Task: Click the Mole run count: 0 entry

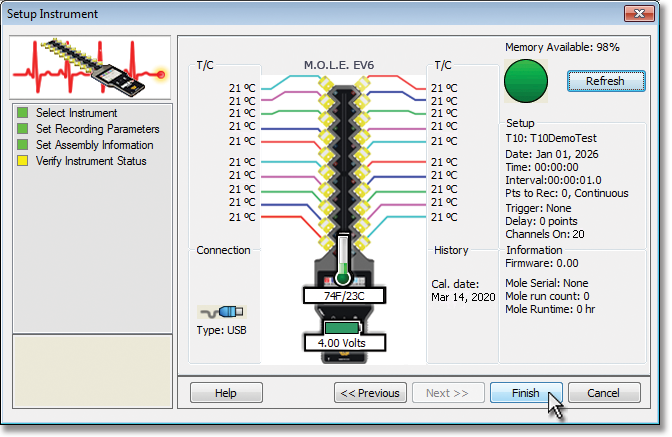Action: [x=547, y=296]
